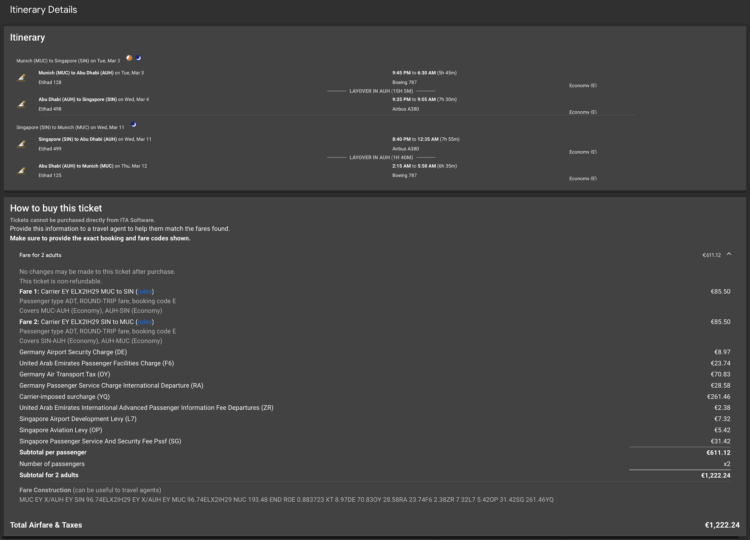Click the €611.12 fare header price
Screen dimensions: 750x540
click(x=711, y=255)
